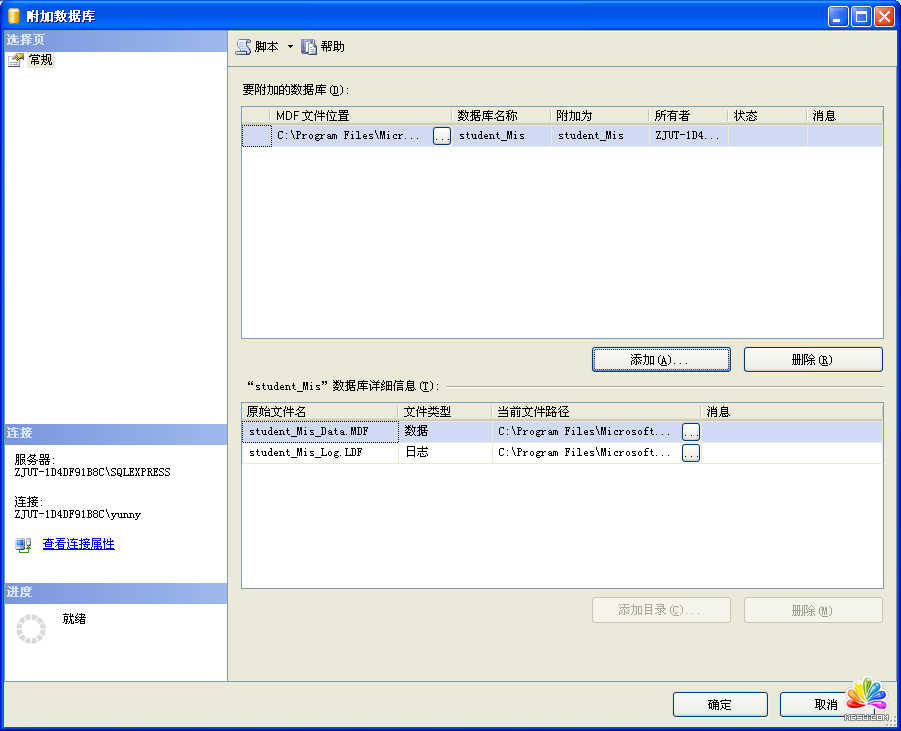Browse path for student_Mis_Log.LDF with the ellipsis
Screen dimensions: 901x731
click(x=691, y=453)
